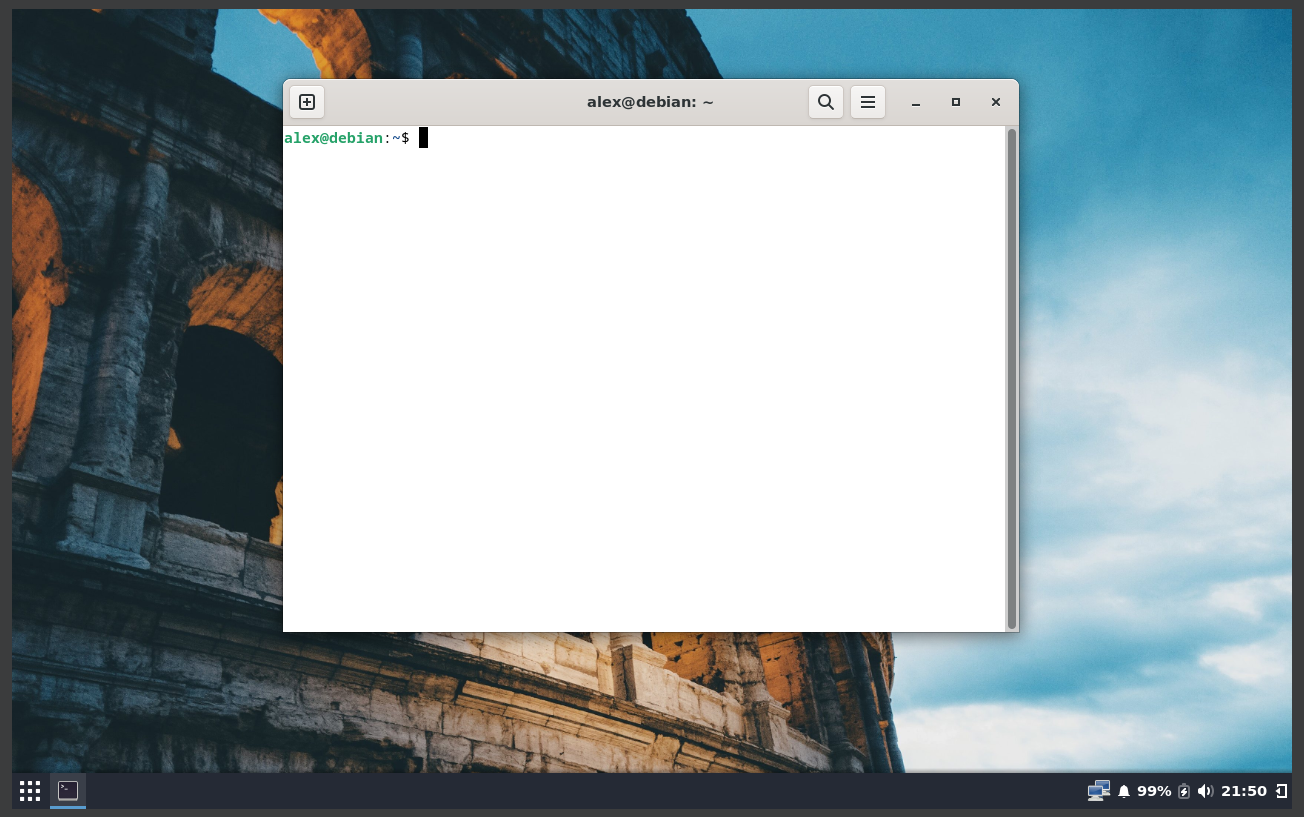Click the desktop wallpaper background
Screen dimensions: 1304x817
150,400
